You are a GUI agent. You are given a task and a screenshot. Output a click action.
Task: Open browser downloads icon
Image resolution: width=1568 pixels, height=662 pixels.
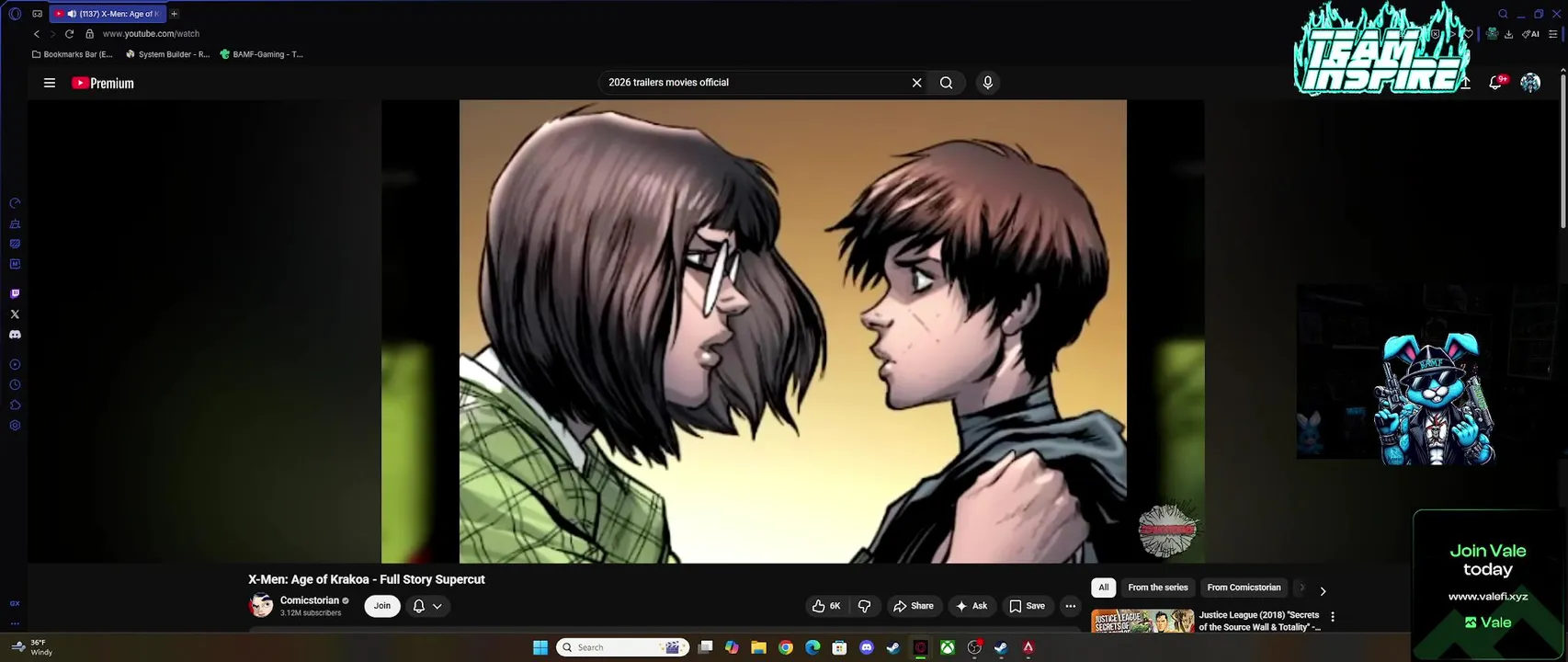tap(1508, 34)
